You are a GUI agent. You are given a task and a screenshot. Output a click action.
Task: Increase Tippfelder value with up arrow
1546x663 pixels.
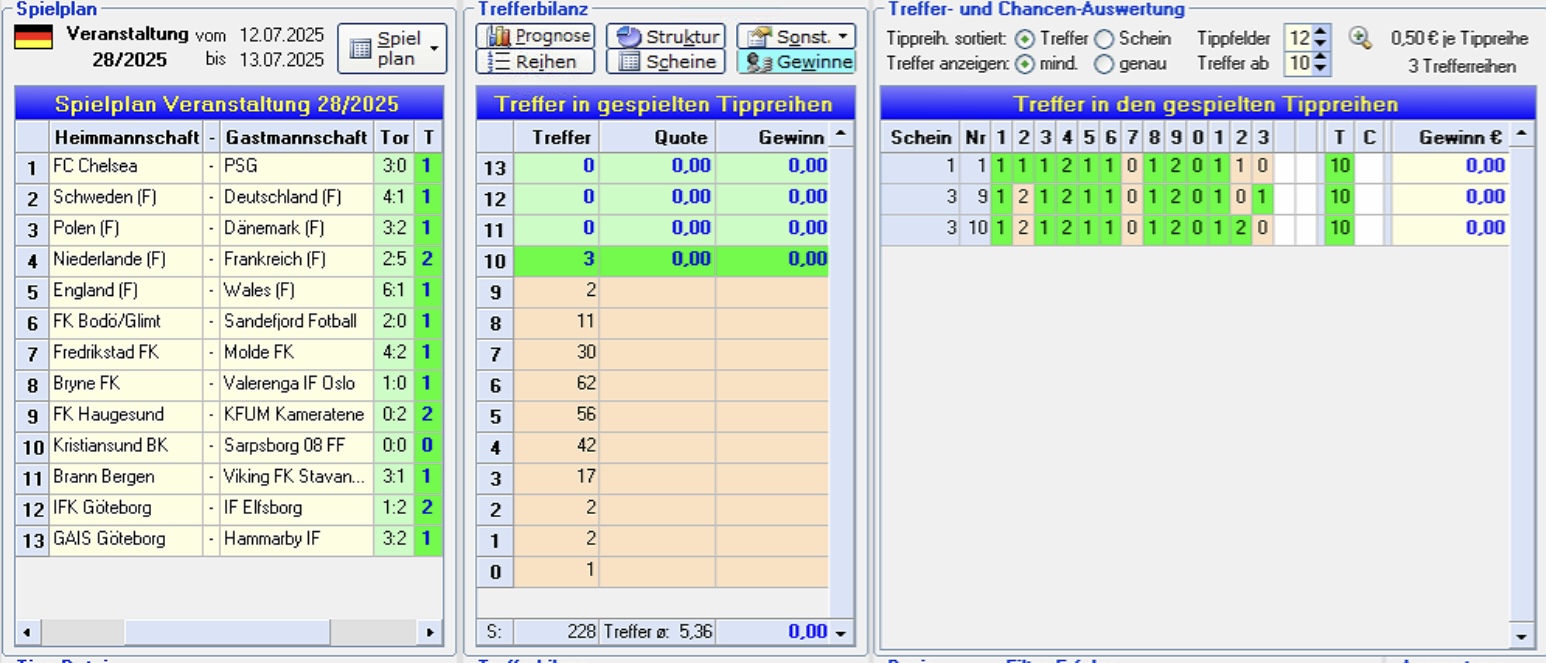point(1321,33)
